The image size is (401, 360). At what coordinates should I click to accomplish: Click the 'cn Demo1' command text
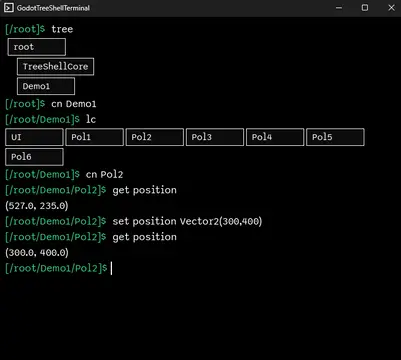[74, 104]
